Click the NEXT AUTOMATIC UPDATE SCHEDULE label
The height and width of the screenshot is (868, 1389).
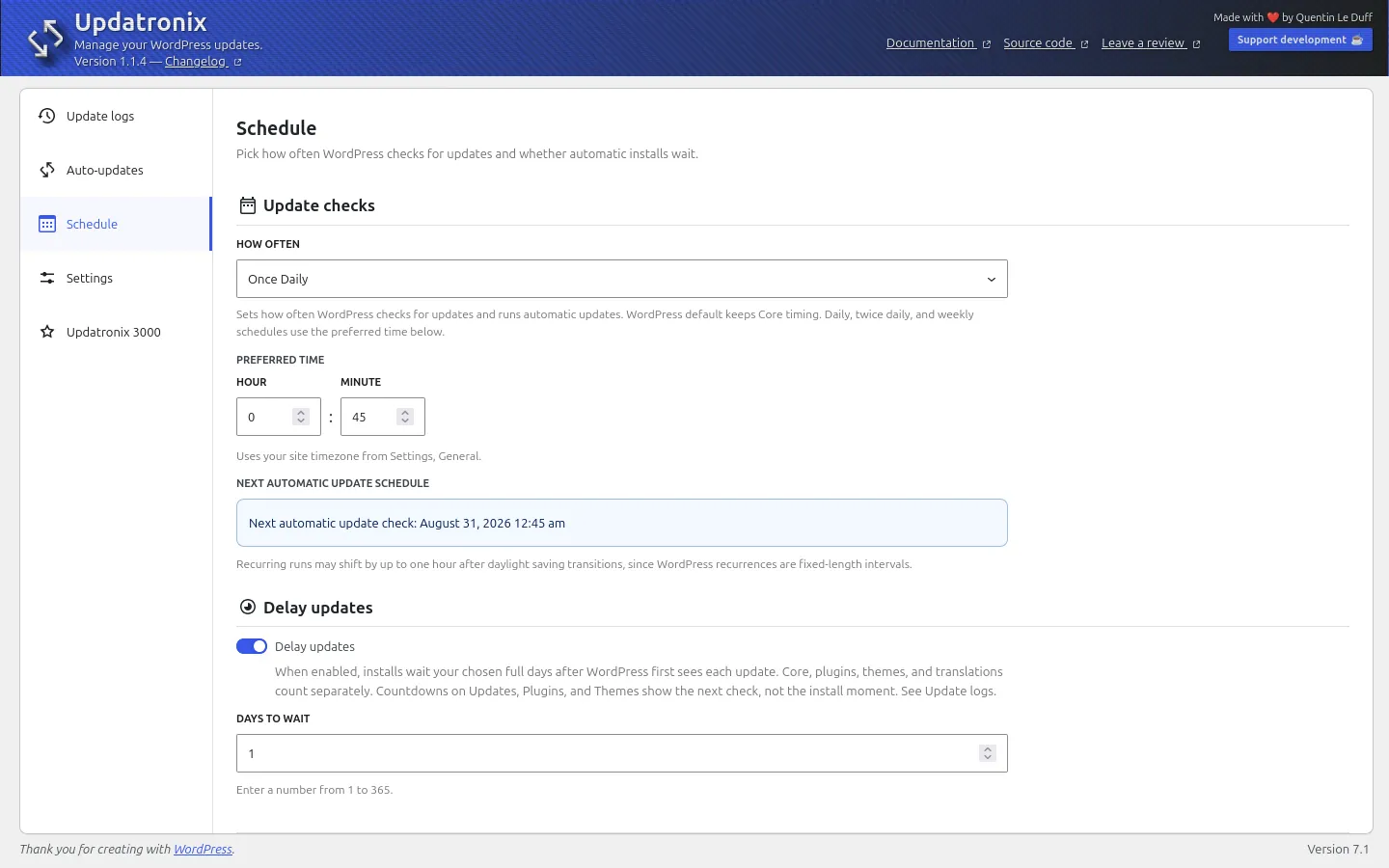point(333,483)
